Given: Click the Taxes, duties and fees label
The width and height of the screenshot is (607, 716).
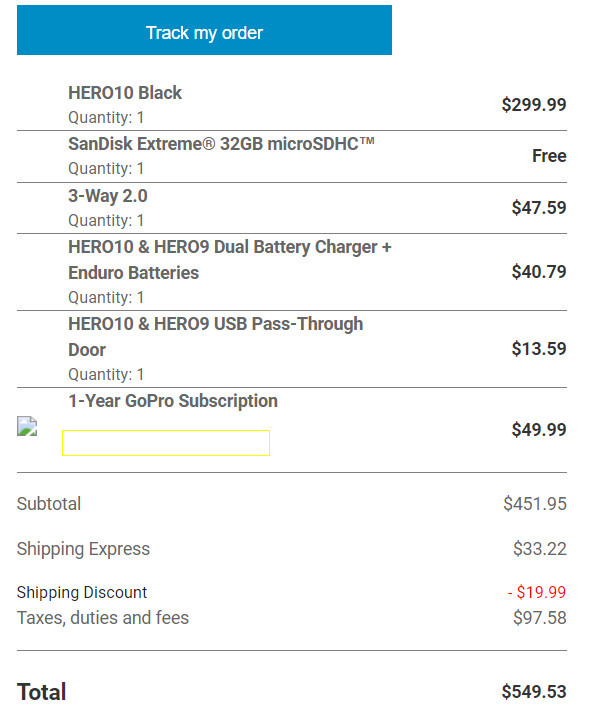Looking at the screenshot, I should pos(103,618).
